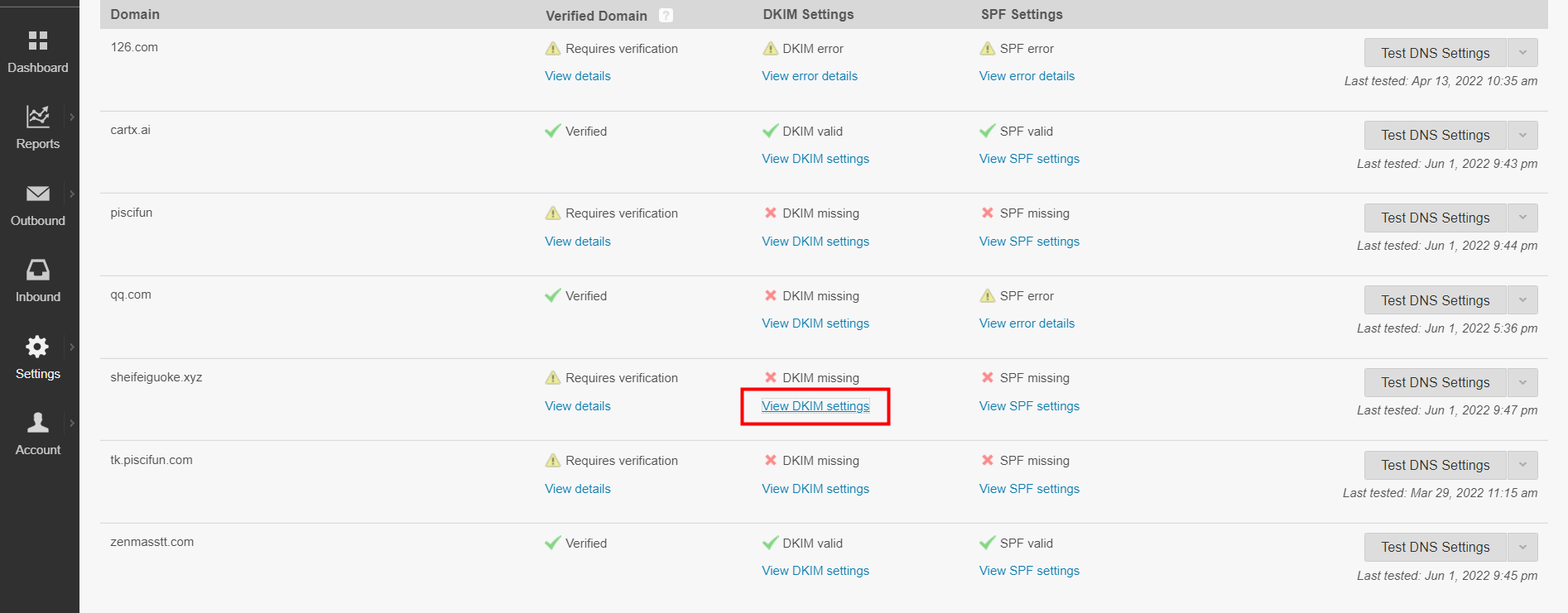View DKIM error details for 126.com
Screen dimensions: 1568x613
[810, 76]
